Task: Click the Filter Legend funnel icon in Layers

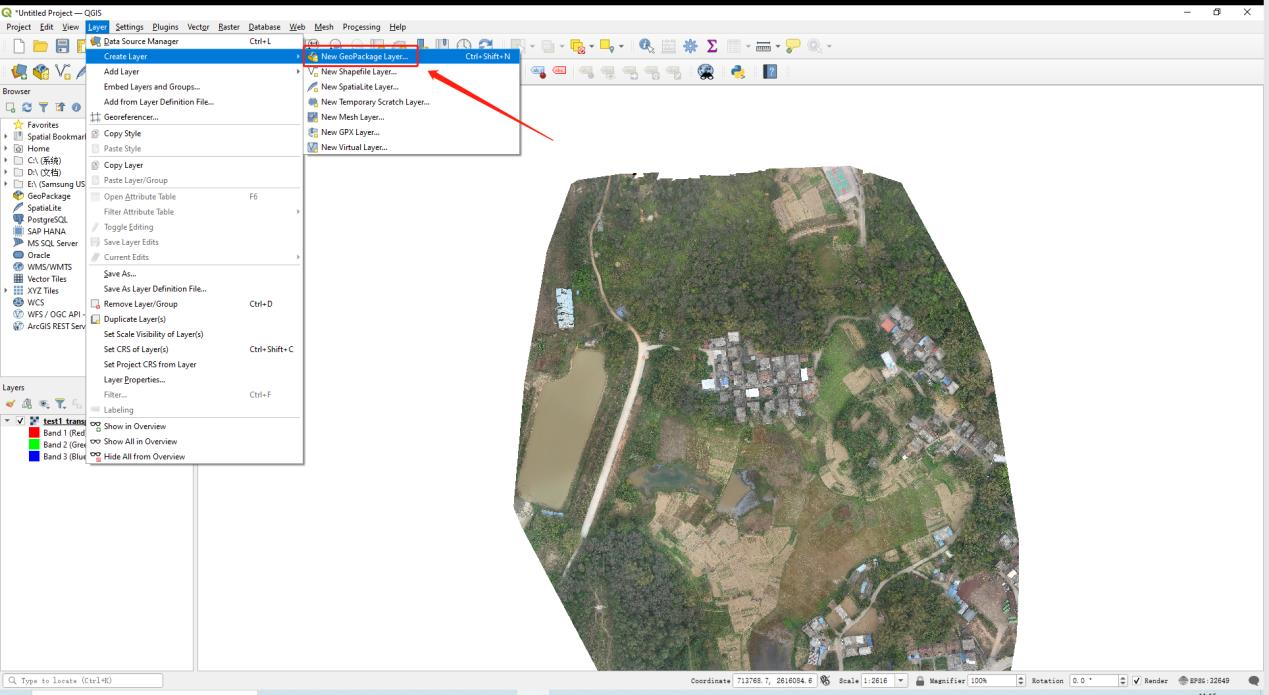Action: [x=60, y=403]
